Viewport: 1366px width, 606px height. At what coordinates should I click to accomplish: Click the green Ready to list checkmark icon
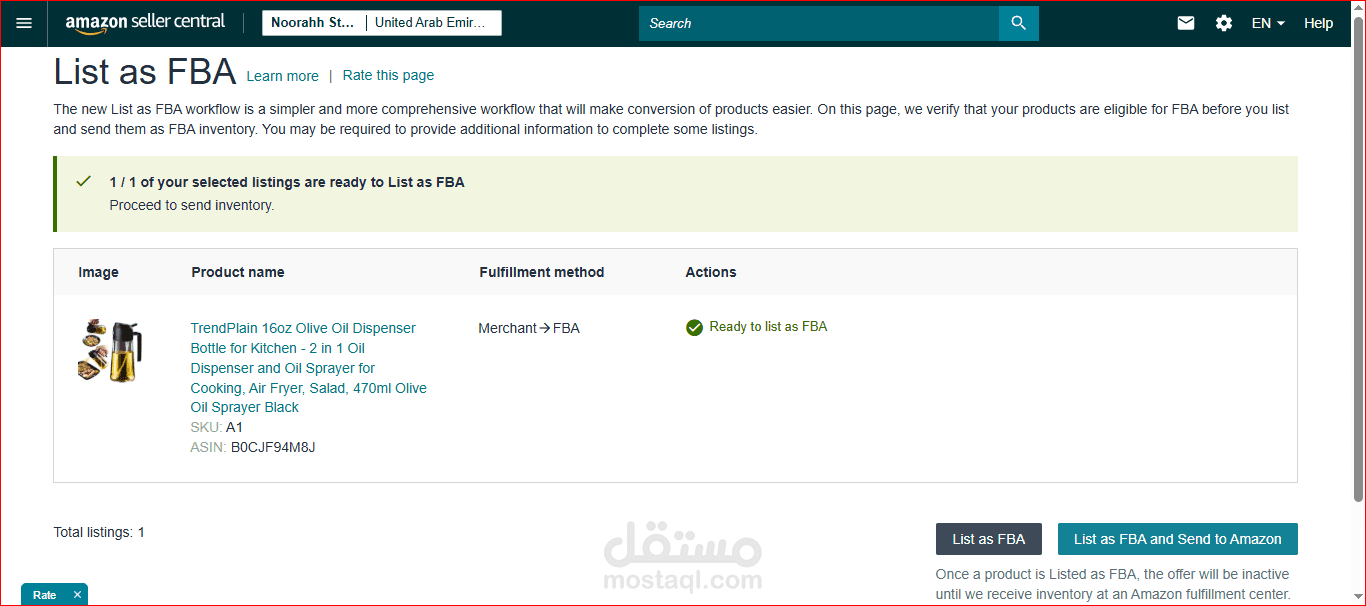694,327
